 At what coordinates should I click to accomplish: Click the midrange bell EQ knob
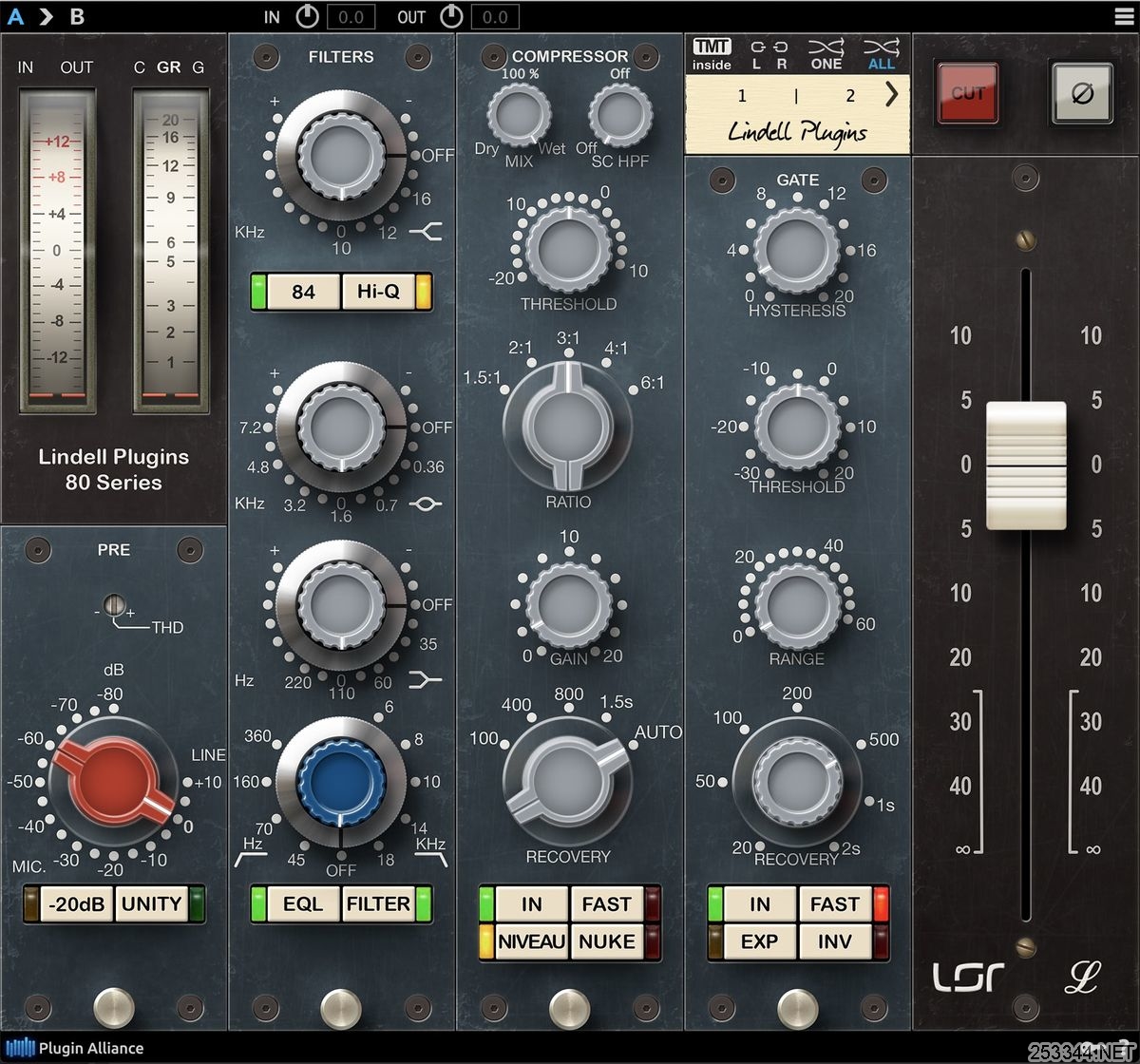coord(341,427)
